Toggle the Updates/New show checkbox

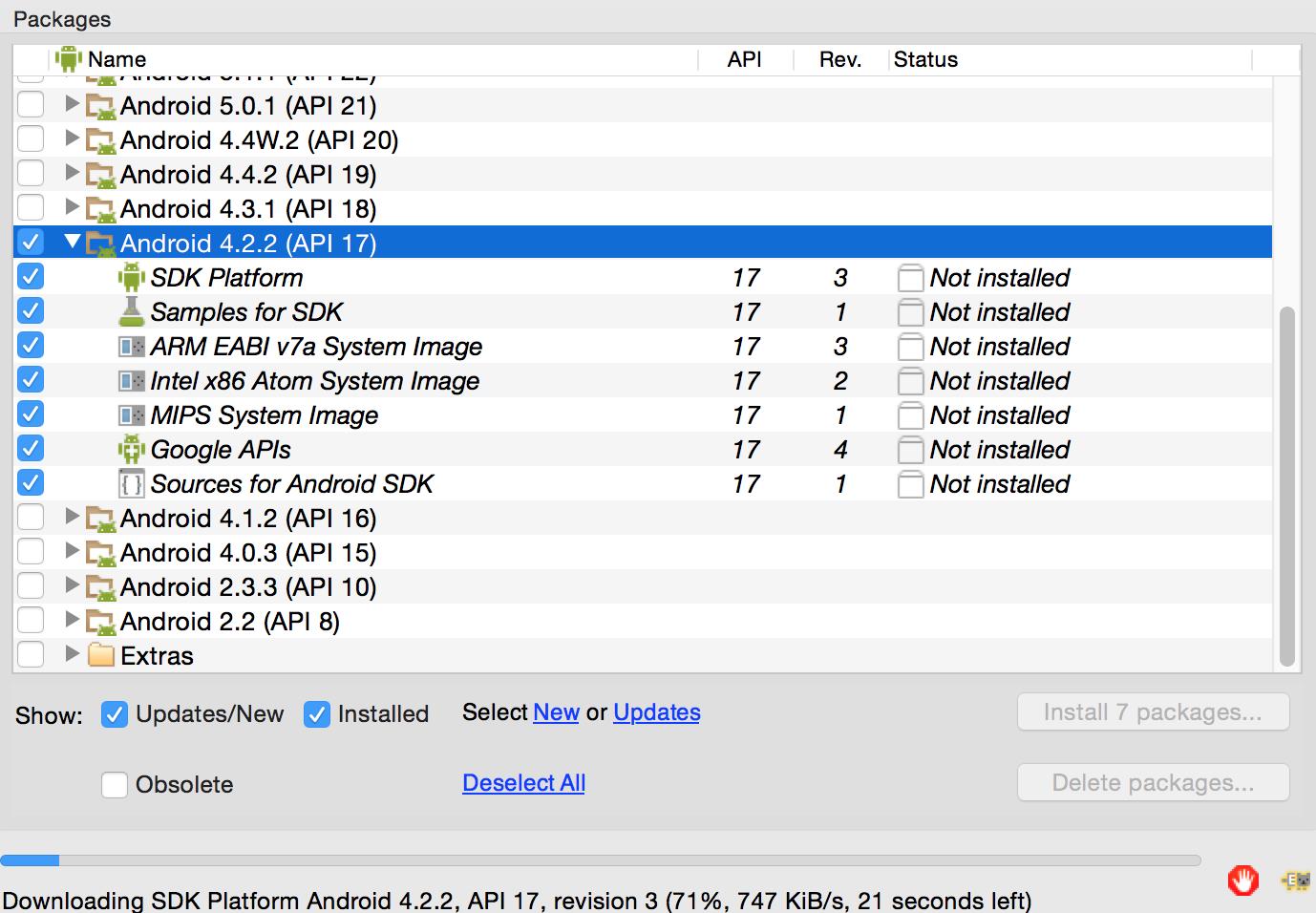[115, 713]
